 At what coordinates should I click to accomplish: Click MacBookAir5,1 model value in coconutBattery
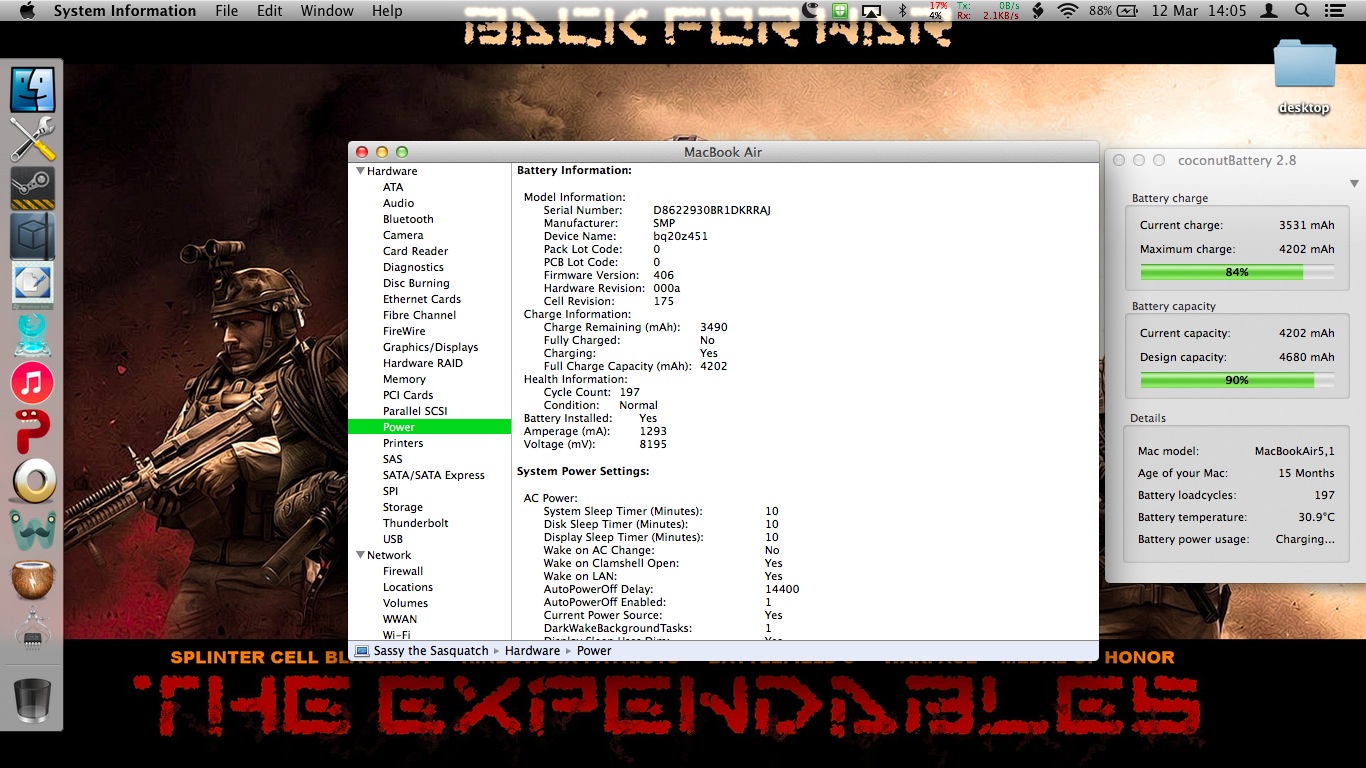click(x=1294, y=452)
